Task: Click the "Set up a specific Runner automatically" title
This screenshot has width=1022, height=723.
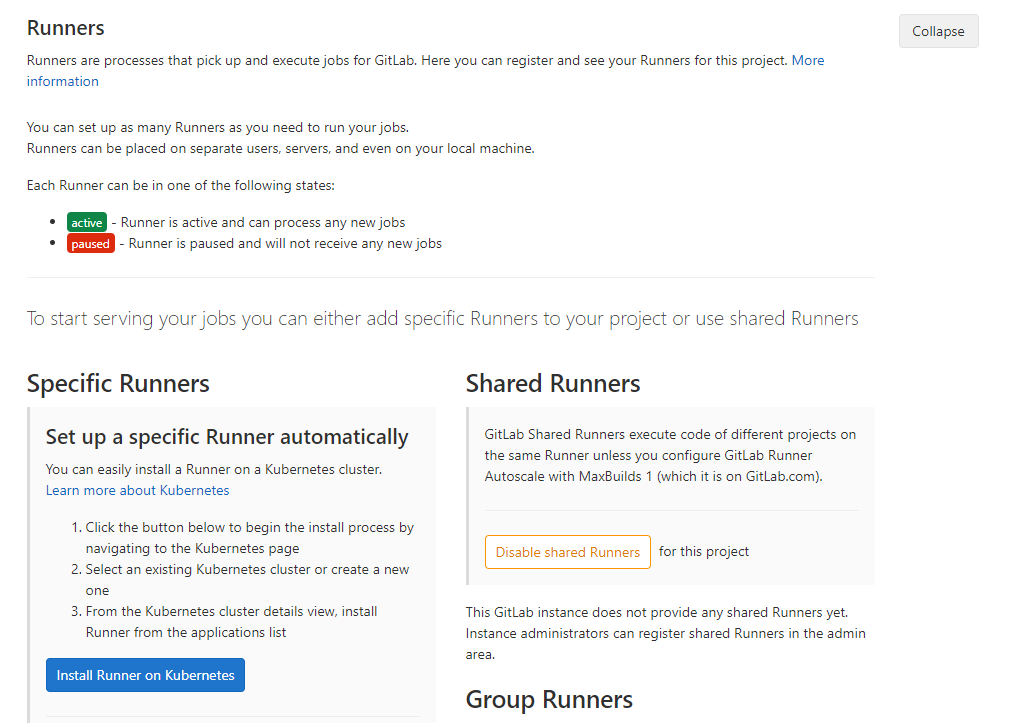Action: (x=228, y=437)
